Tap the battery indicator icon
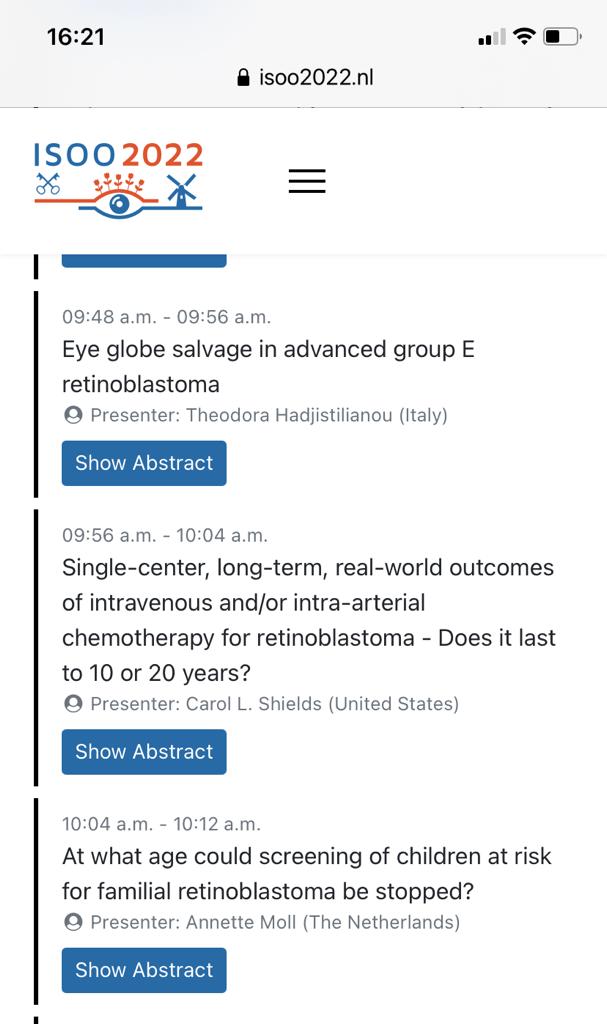 click(x=562, y=37)
